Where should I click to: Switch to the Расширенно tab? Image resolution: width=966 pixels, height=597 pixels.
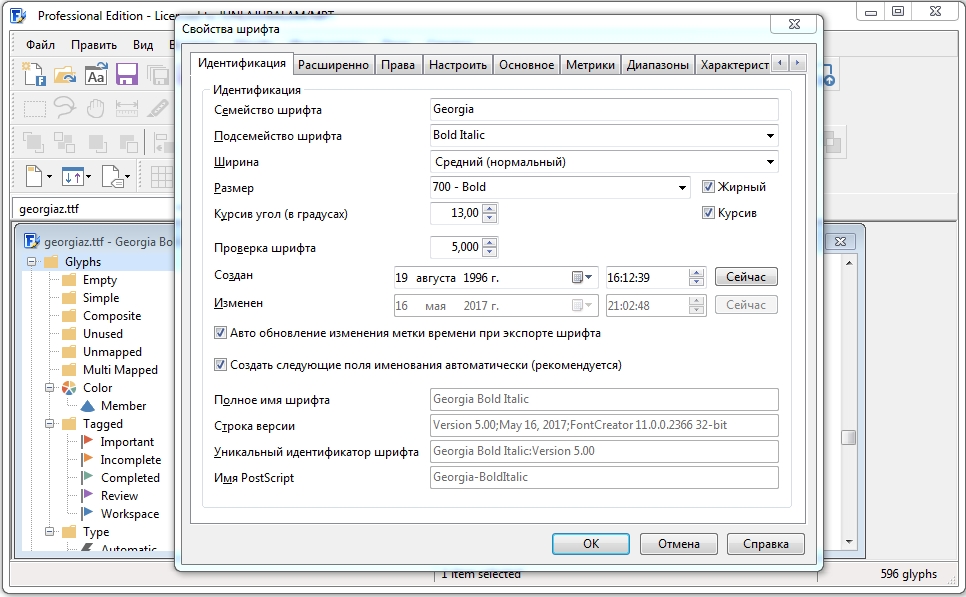(333, 65)
